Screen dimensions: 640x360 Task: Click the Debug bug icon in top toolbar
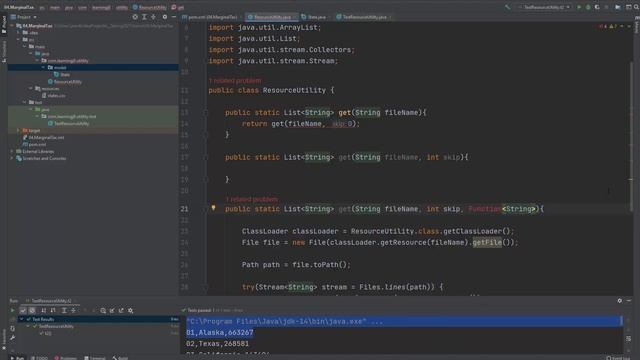588,7
